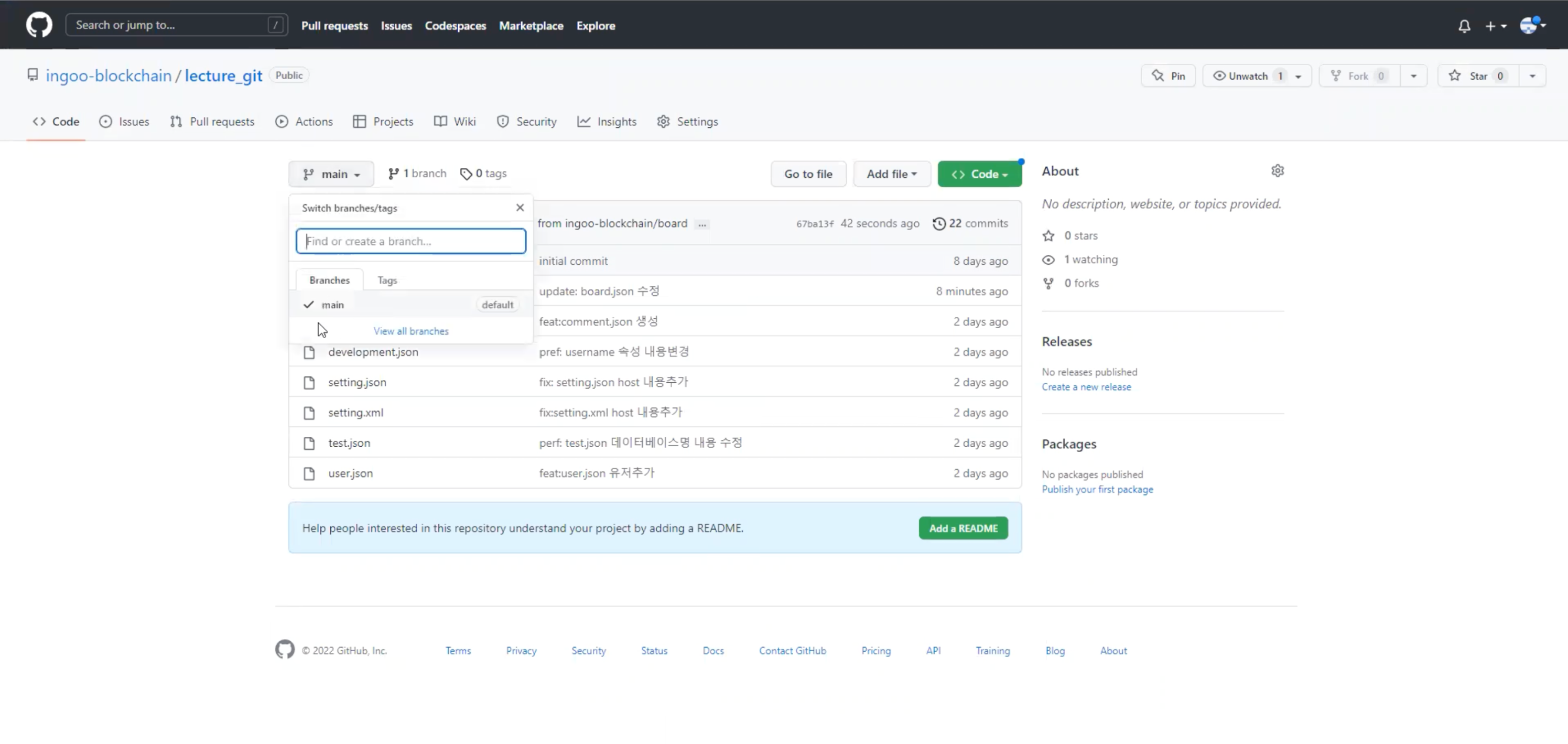Image resolution: width=1568 pixels, height=744 pixels.
Task: Expand the green Code dropdown
Action: [979, 174]
